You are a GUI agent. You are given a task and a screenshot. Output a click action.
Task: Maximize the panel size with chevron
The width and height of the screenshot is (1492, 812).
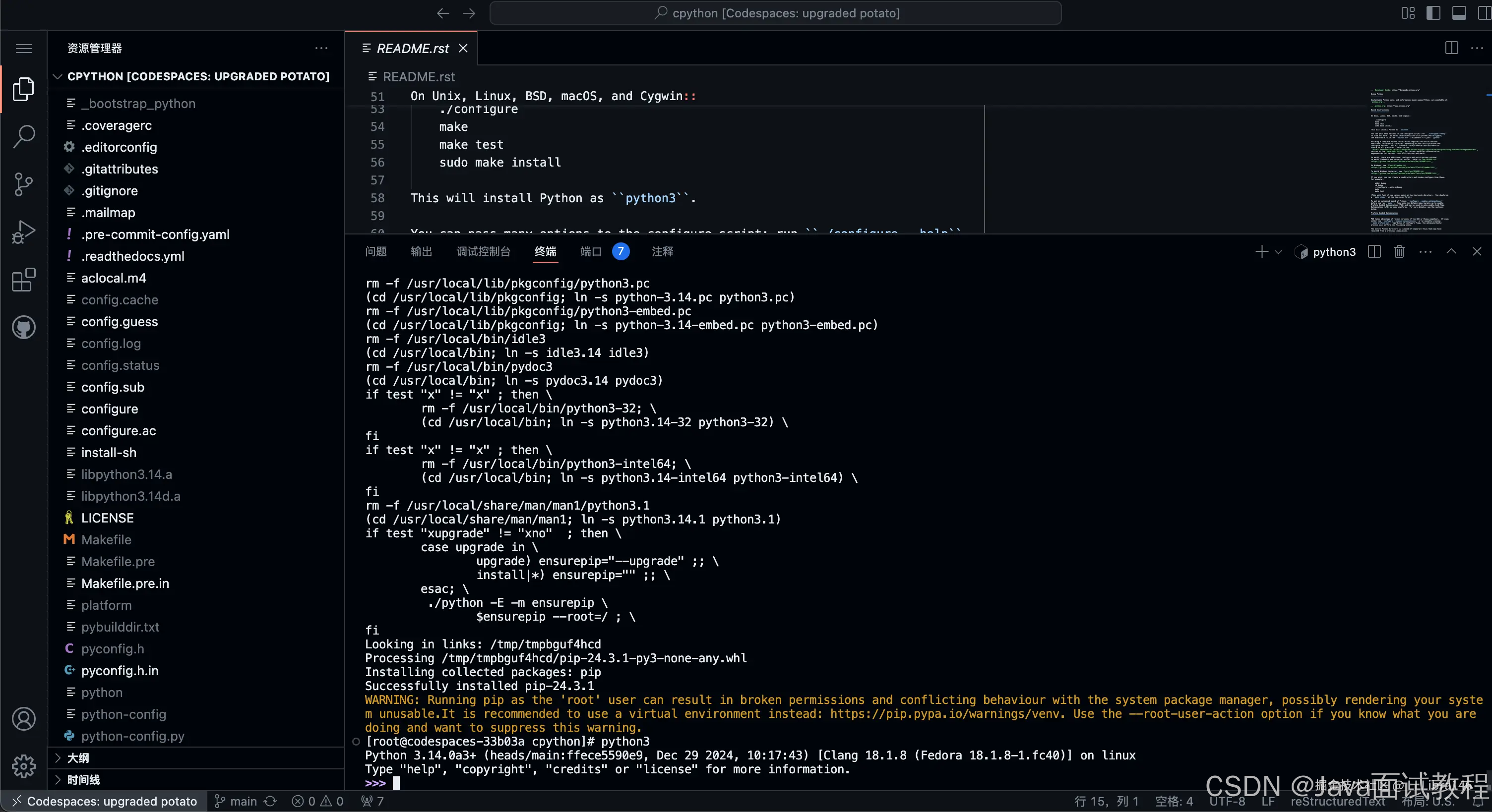(1451, 252)
